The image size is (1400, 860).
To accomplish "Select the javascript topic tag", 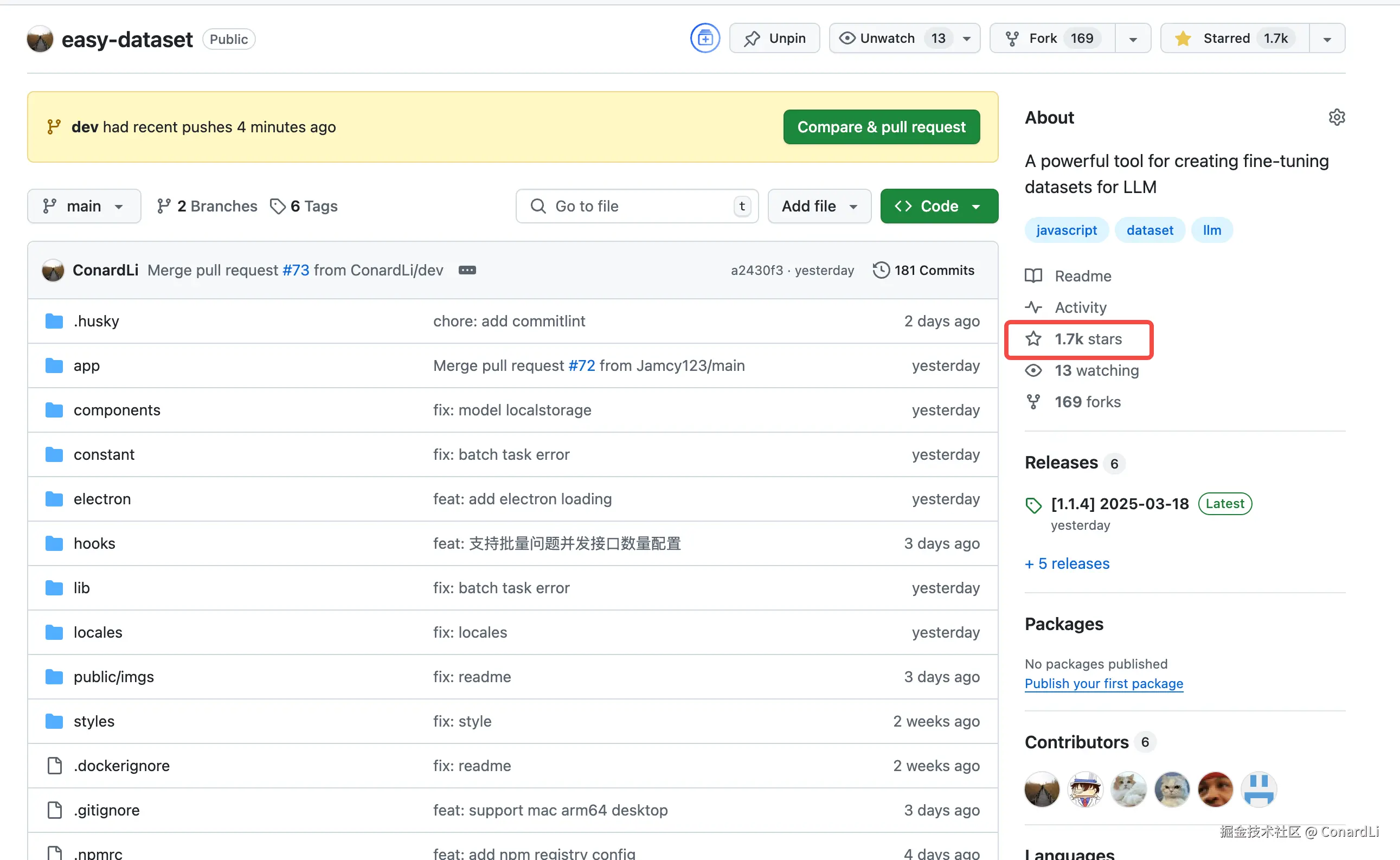I will tap(1066, 230).
